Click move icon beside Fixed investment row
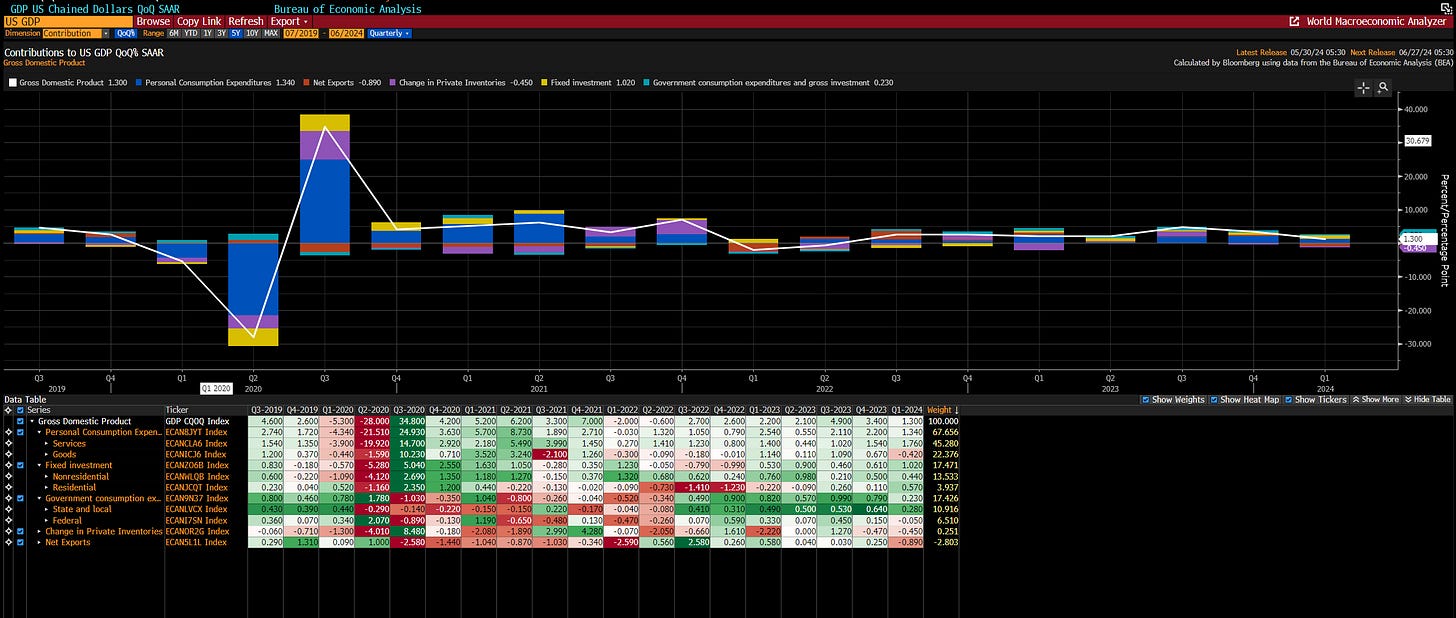This screenshot has width=1456, height=618. pyautogui.click(x=8, y=465)
